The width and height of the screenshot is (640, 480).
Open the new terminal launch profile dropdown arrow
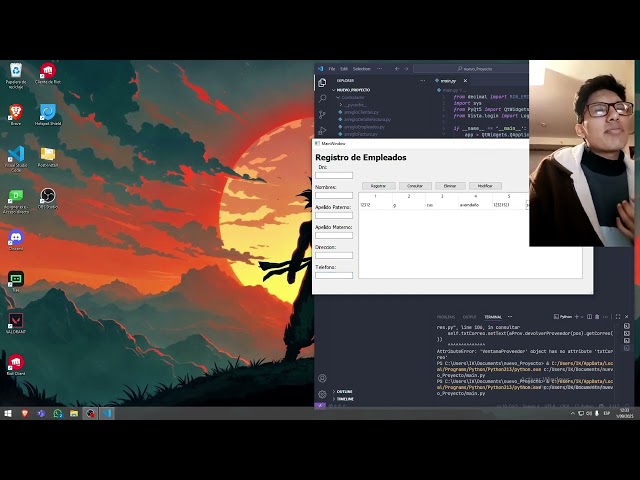point(582,317)
